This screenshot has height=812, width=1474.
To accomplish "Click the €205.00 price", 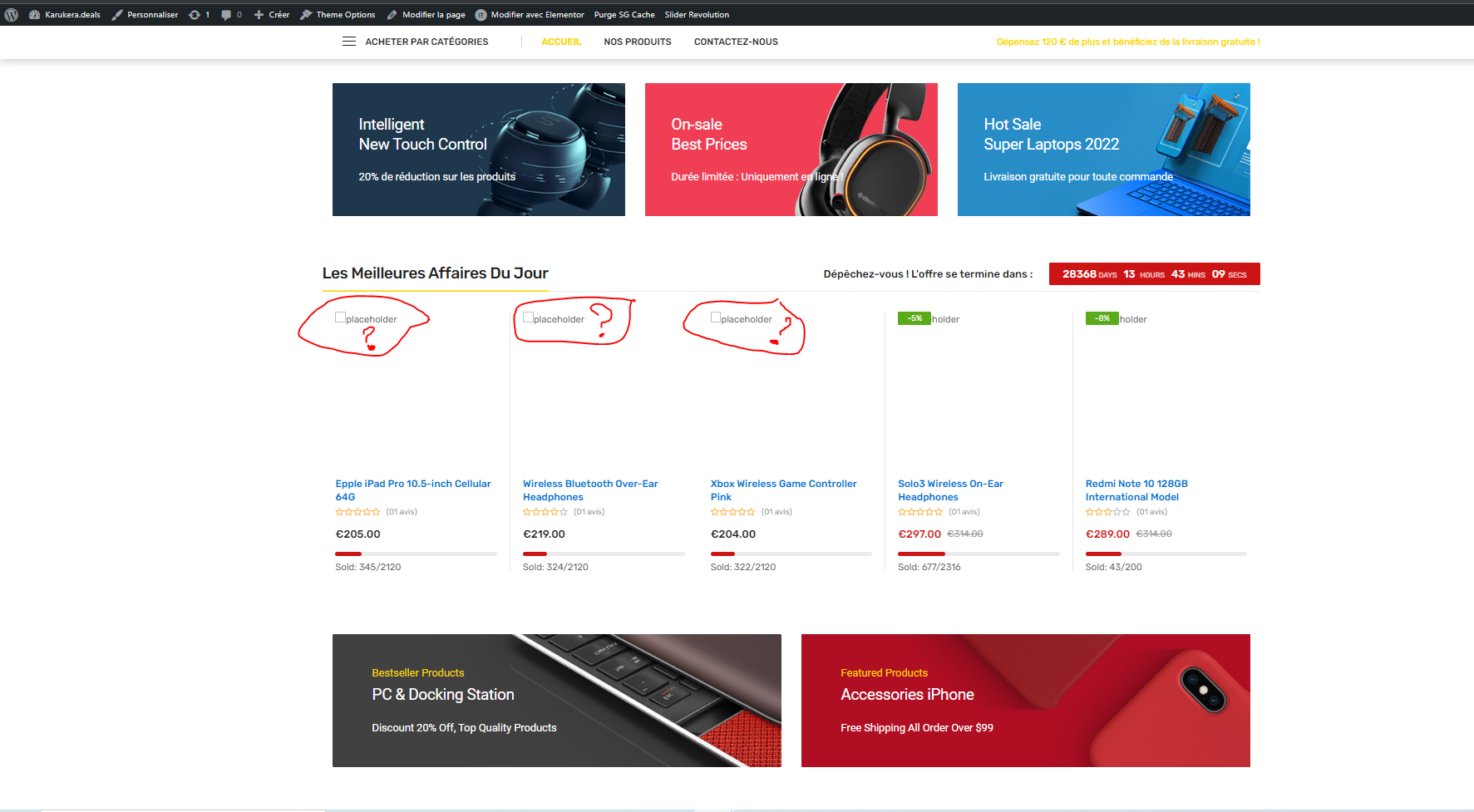I will (357, 534).
